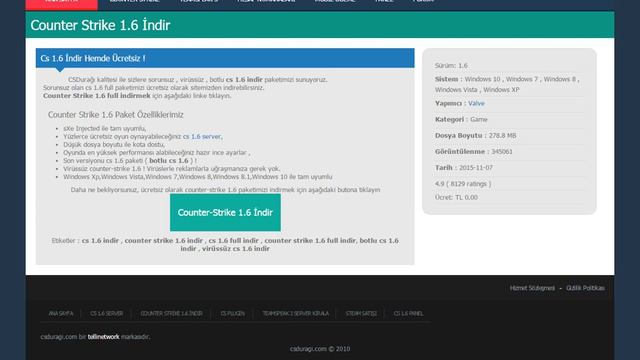This screenshot has width=640, height=360.
Task: Click the Counter-Strike 1.6 İndir download button
Action: coord(225,212)
